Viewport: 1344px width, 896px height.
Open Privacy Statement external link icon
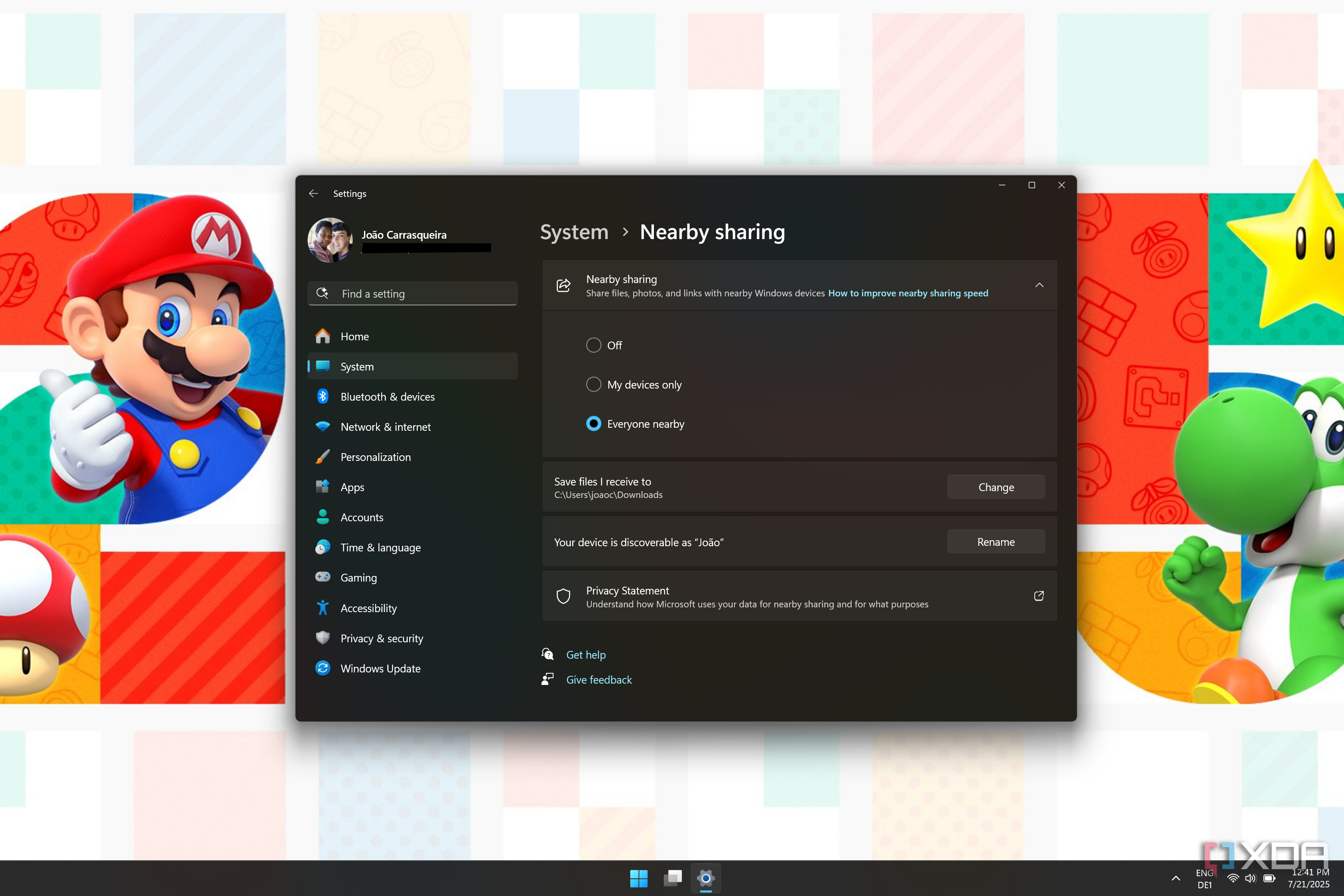pyautogui.click(x=1039, y=596)
